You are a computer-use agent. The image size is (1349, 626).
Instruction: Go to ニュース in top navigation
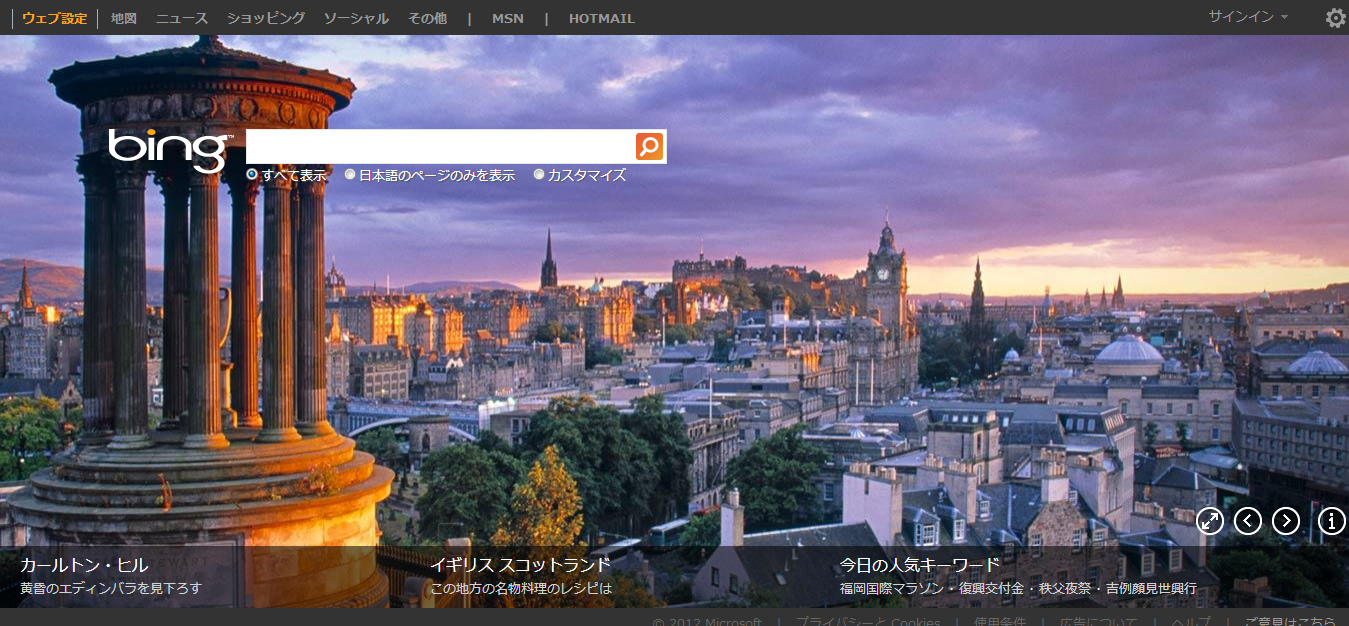click(181, 18)
